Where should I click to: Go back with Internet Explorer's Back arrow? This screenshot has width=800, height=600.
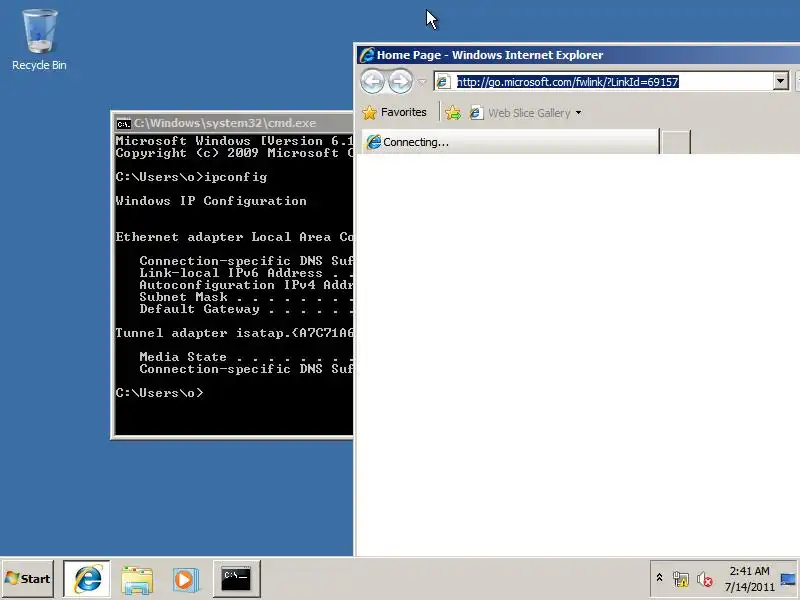tap(372, 82)
